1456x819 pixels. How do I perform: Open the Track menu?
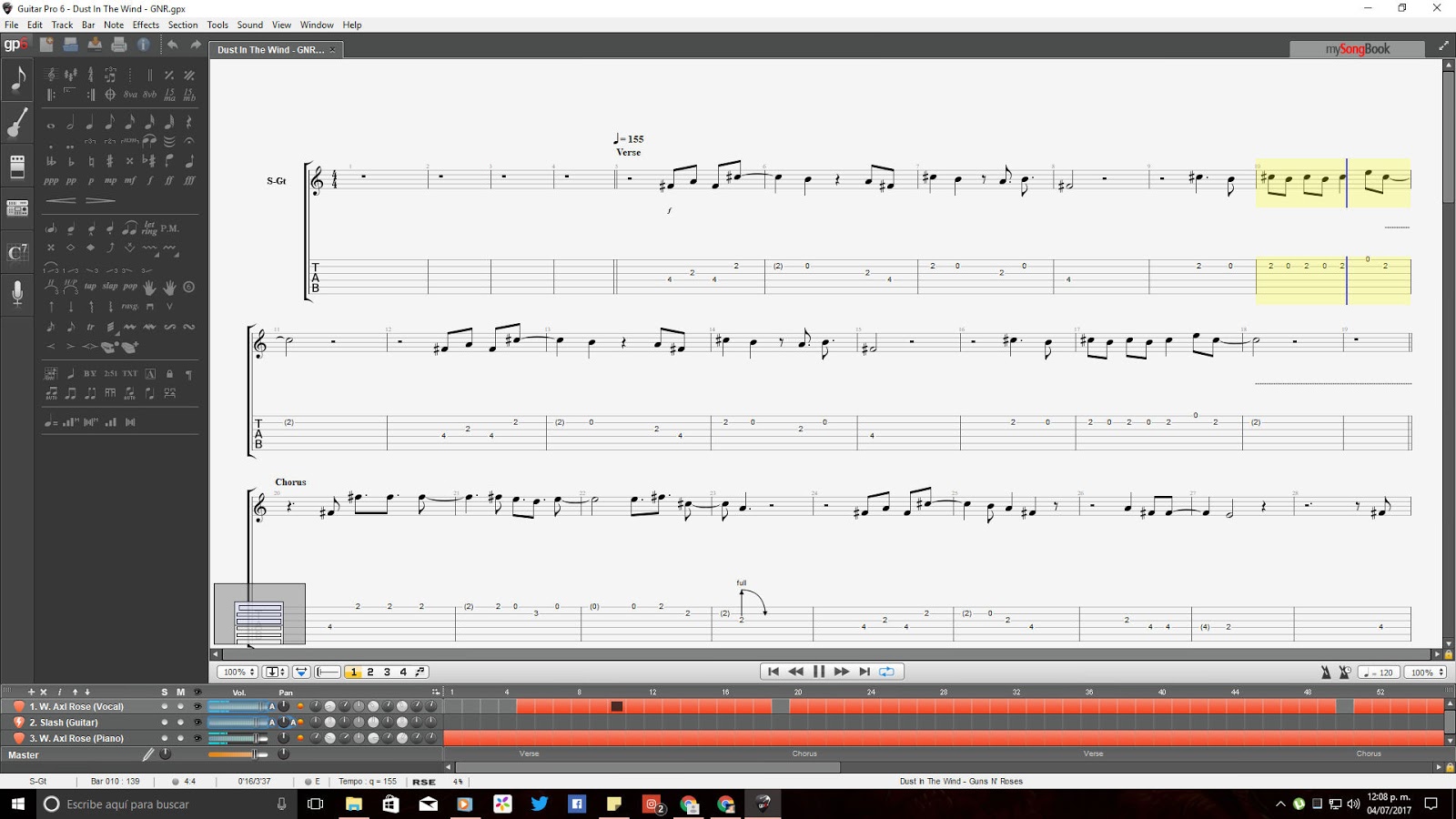click(x=62, y=25)
